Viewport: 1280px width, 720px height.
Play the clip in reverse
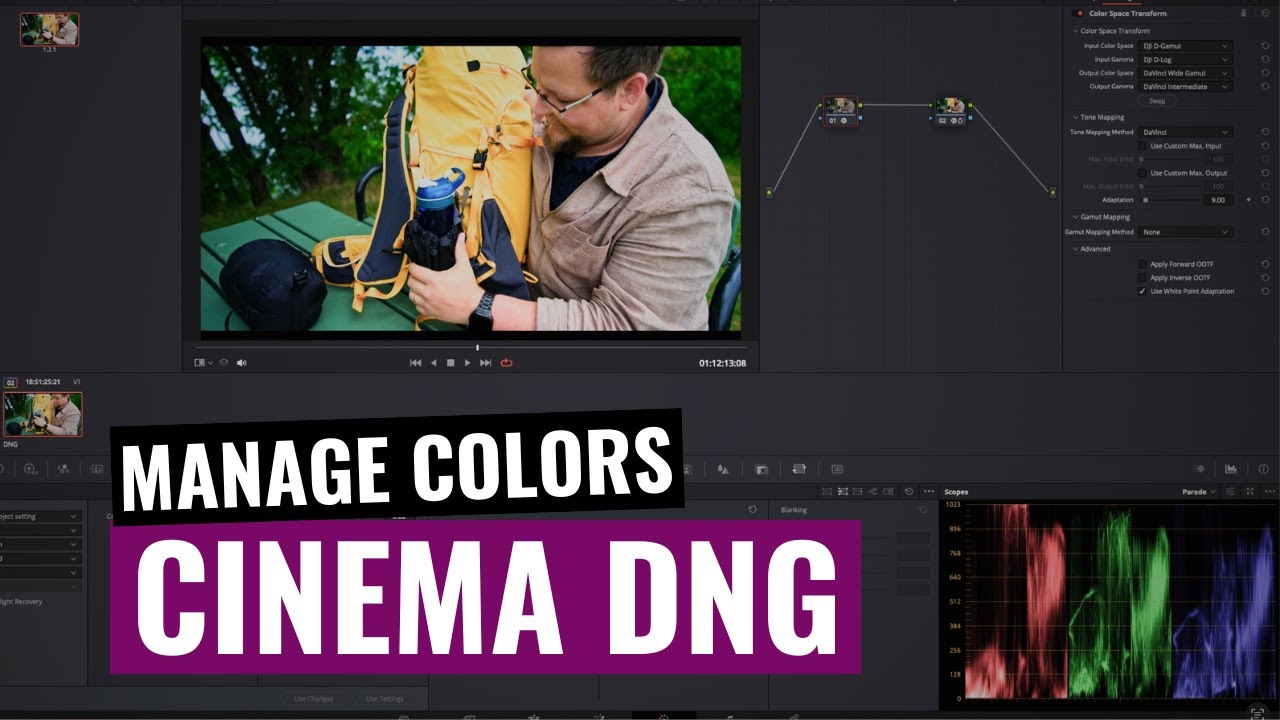click(433, 363)
